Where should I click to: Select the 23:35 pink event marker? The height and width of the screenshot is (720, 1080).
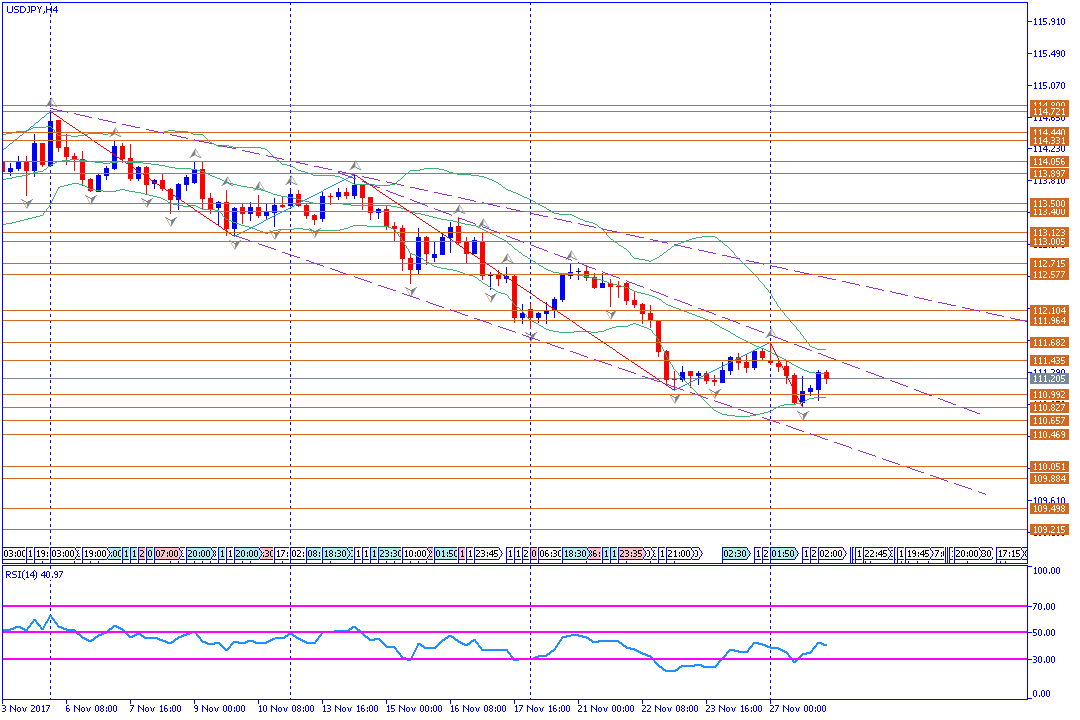631,553
